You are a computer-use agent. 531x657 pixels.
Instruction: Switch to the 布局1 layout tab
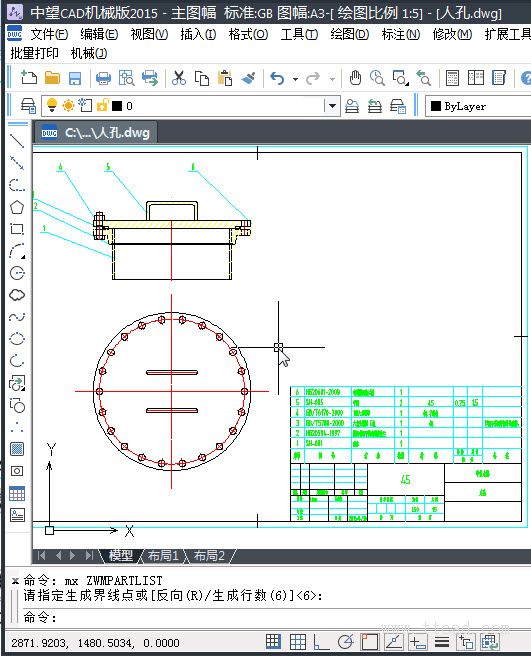coord(163,556)
